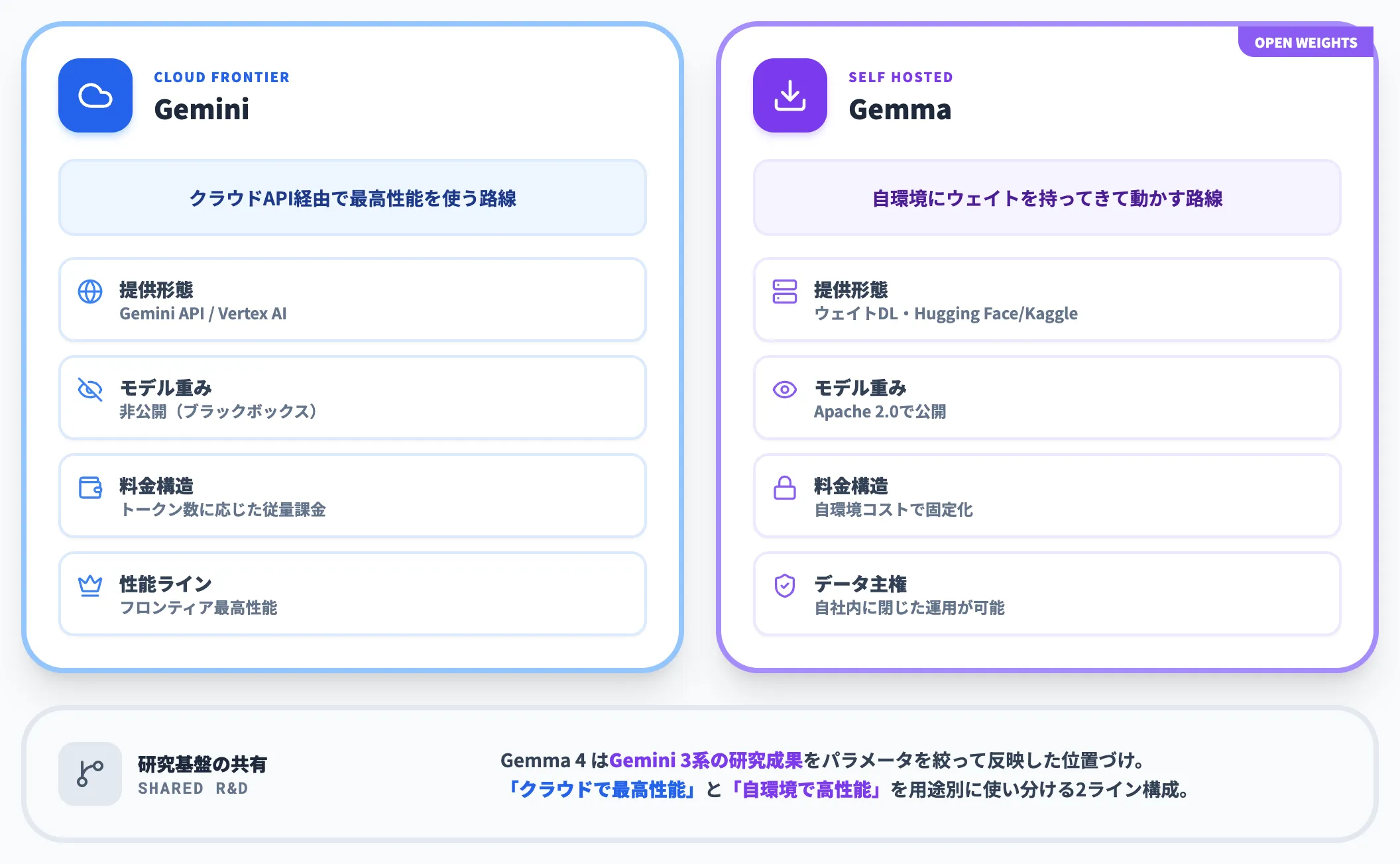Click the ウェイトDL・Hugging Face/Kaggle text
Screen dimensions: 1400x864
tap(946, 313)
